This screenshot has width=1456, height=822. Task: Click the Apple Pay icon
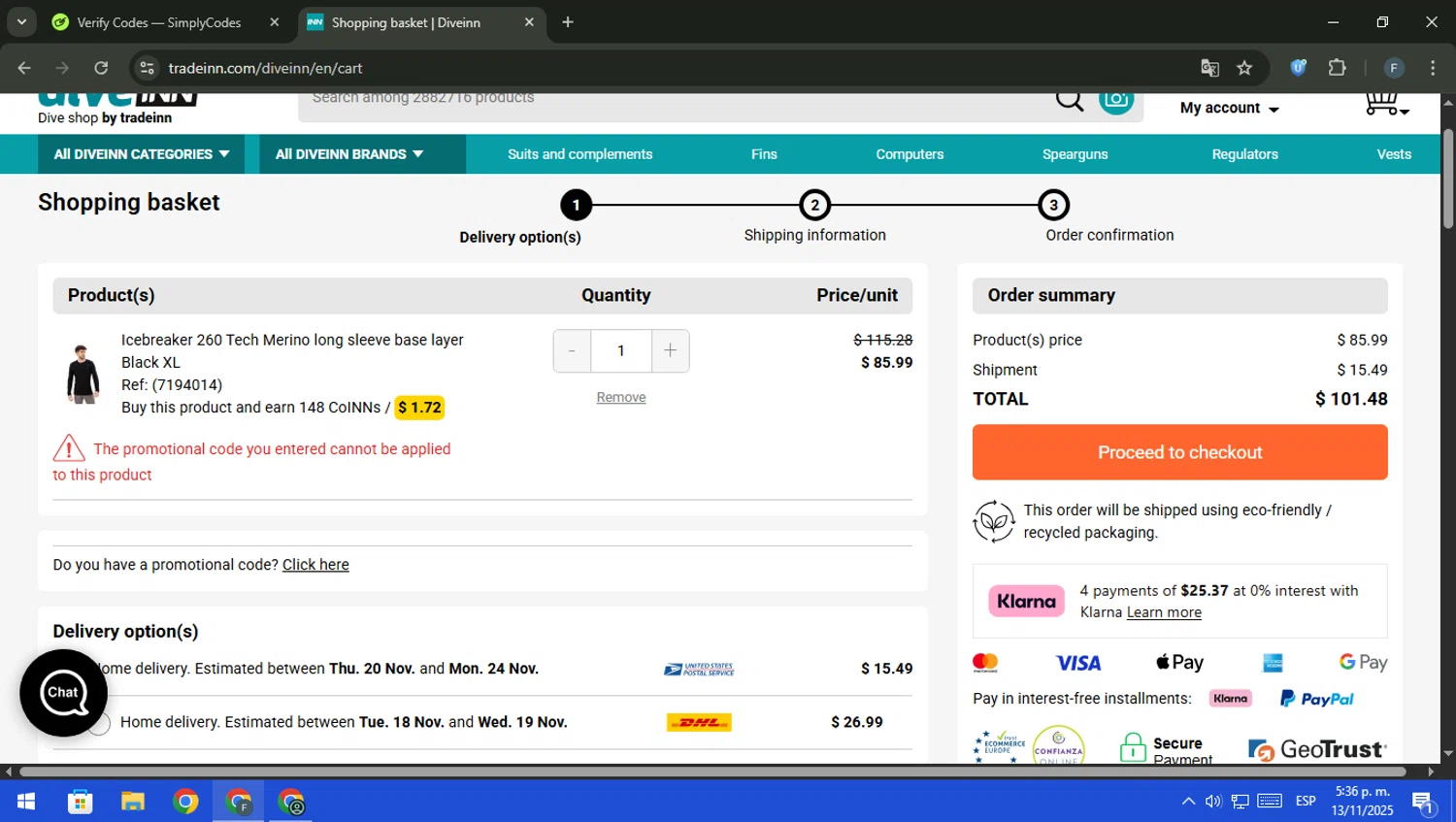pos(1179,662)
